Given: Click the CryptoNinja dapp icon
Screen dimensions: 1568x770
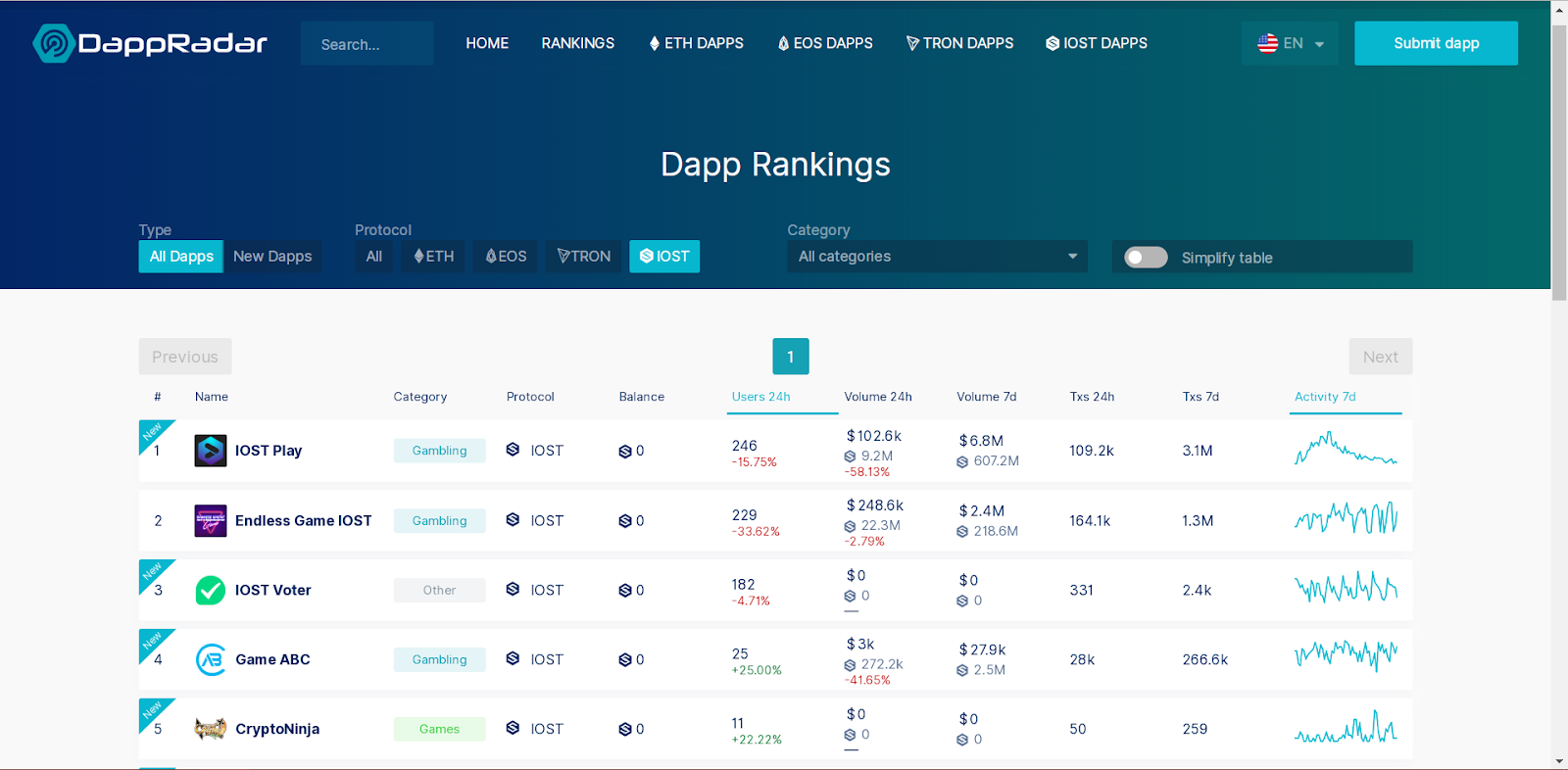Looking at the screenshot, I should point(211,729).
